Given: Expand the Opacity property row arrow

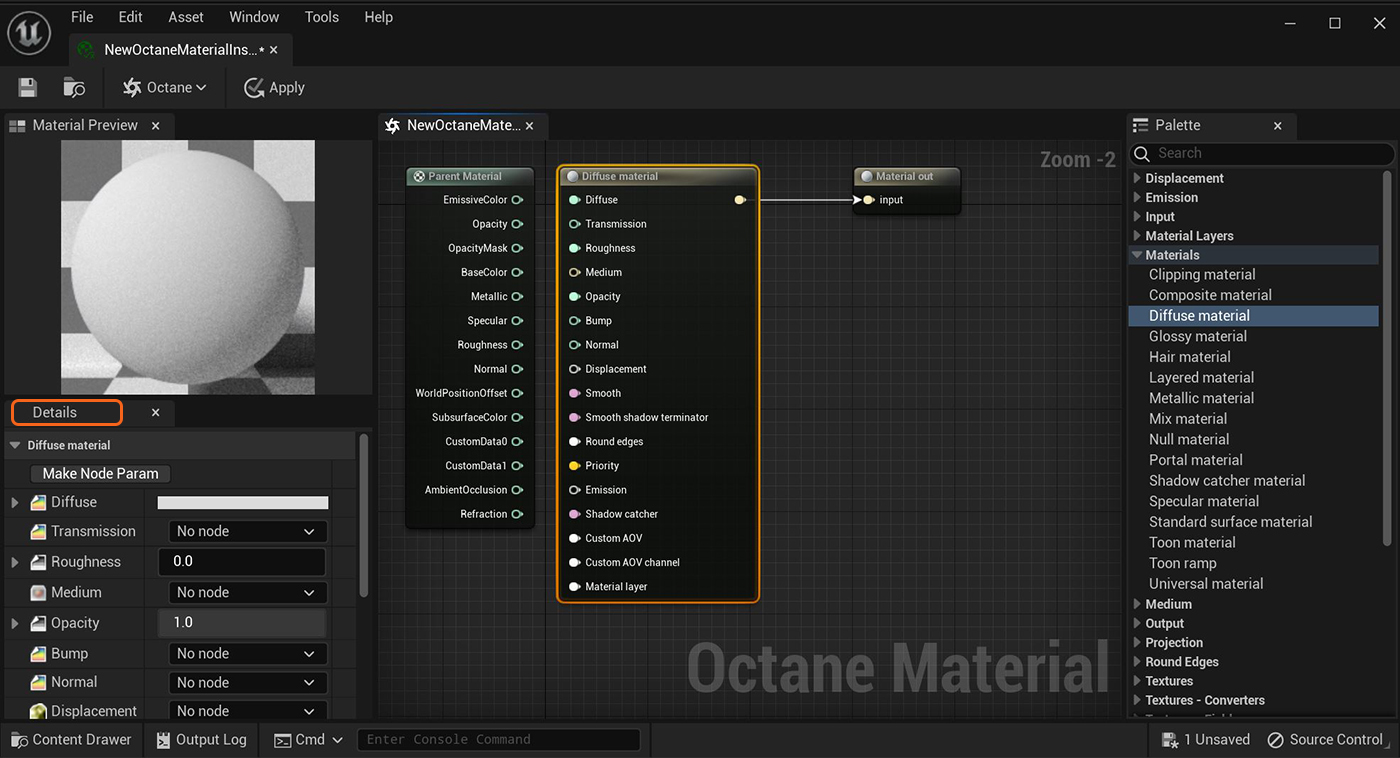Looking at the screenshot, I should (x=15, y=623).
